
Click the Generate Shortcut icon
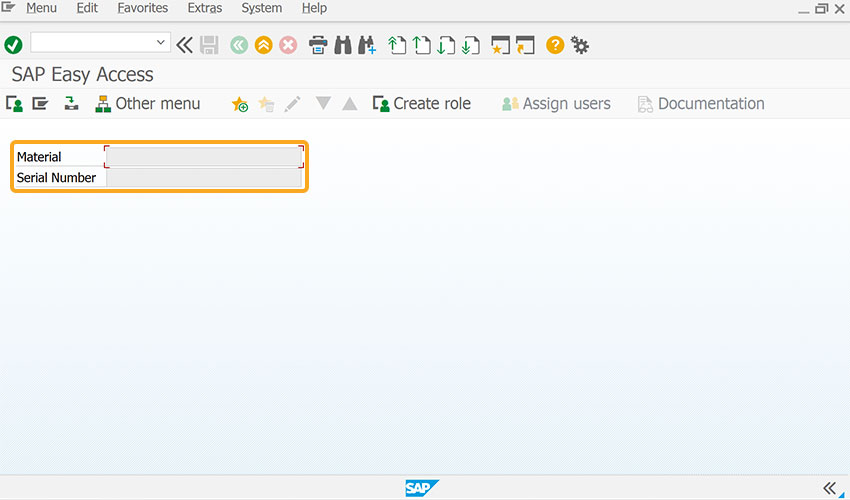point(525,45)
